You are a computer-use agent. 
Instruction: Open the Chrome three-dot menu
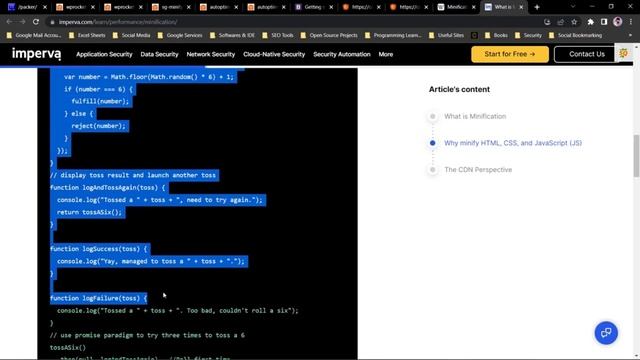(x=631, y=22)
